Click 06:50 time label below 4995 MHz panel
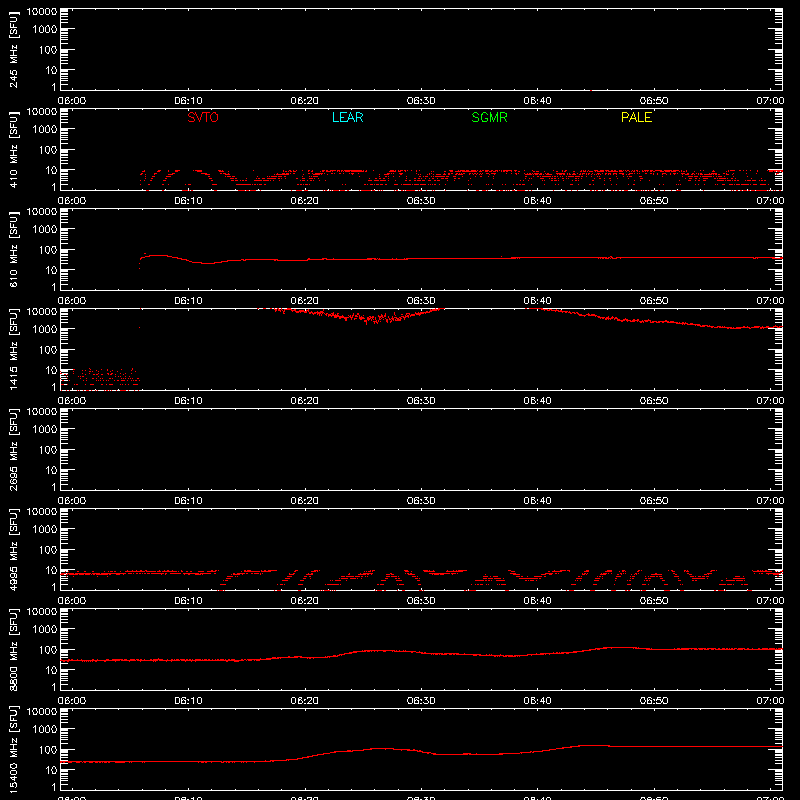The width and height of the screenshot is (800, 800). coord(654,601)
